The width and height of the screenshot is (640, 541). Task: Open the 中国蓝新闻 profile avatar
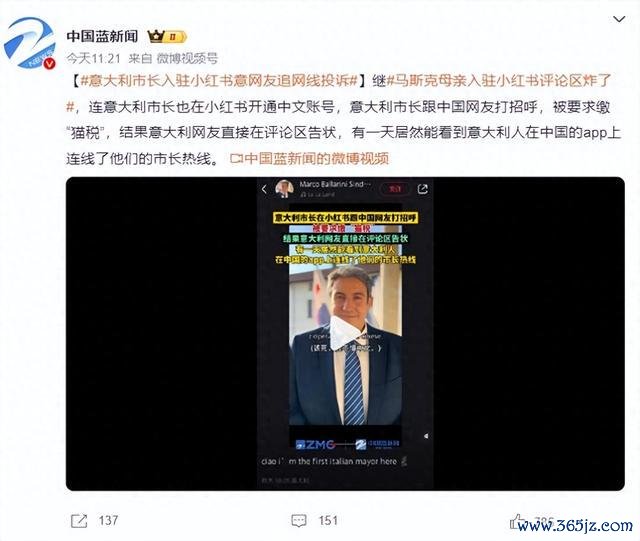(x=29, y=42)
